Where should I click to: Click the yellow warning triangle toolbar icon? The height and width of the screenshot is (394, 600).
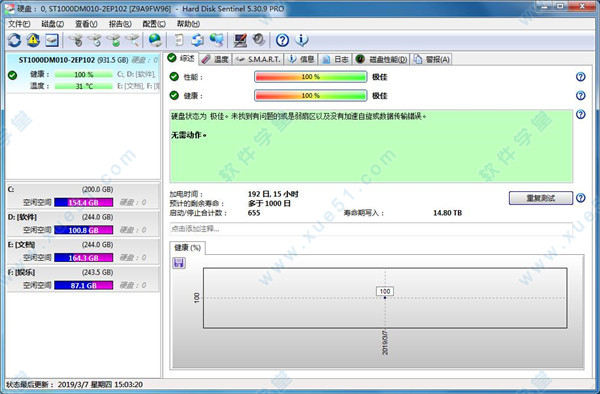[33, 40]
